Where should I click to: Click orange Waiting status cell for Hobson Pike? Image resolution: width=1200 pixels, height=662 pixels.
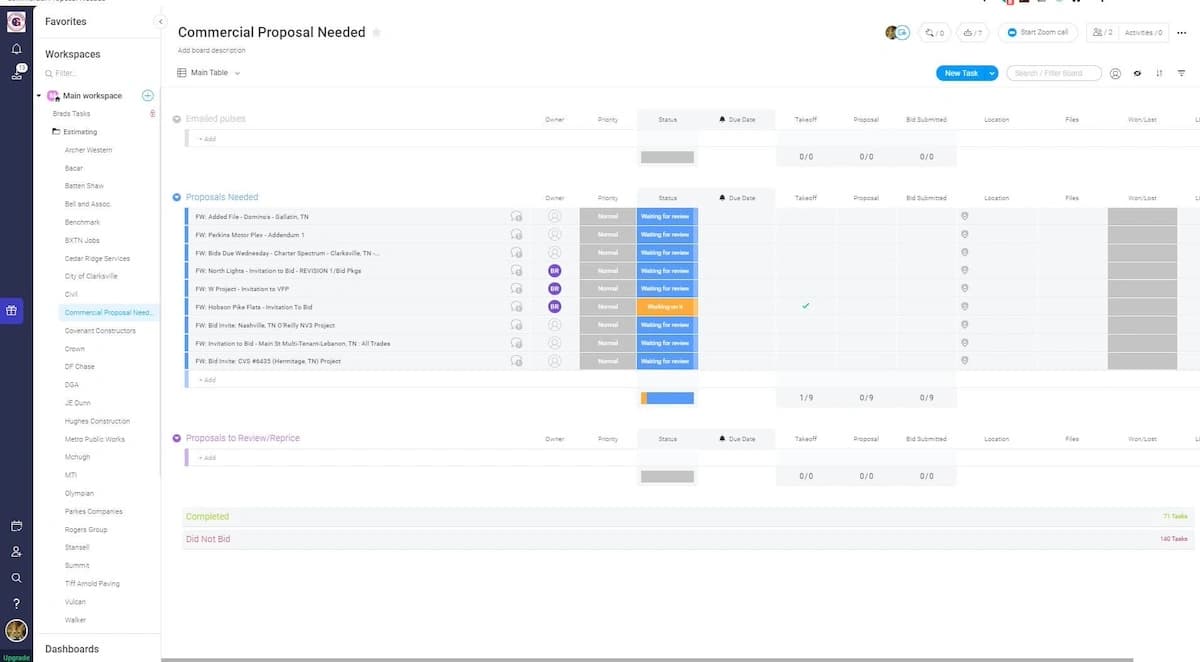point(665,307)
